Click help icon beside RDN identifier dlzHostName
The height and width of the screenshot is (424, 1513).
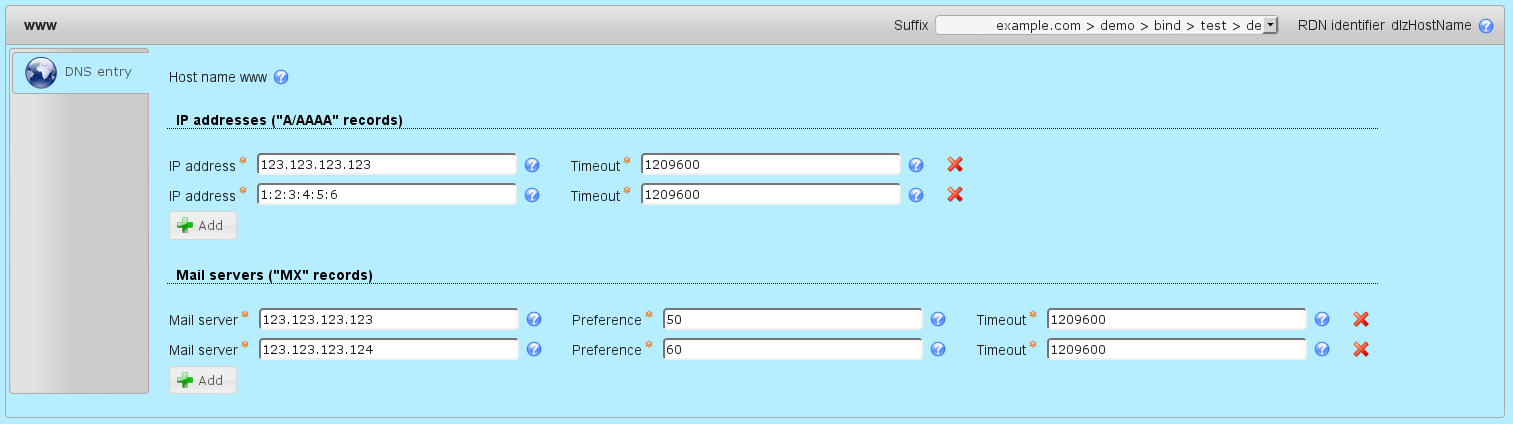(1486, 26)
